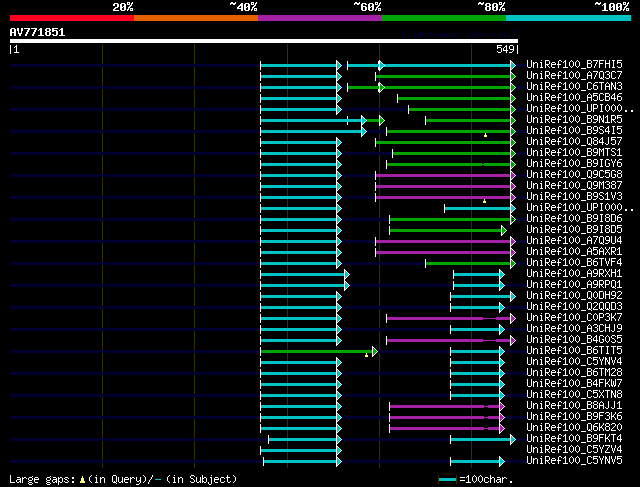
Task: Select the UniRef100_Q0DH92 label
Action: (x=574, y=296)
